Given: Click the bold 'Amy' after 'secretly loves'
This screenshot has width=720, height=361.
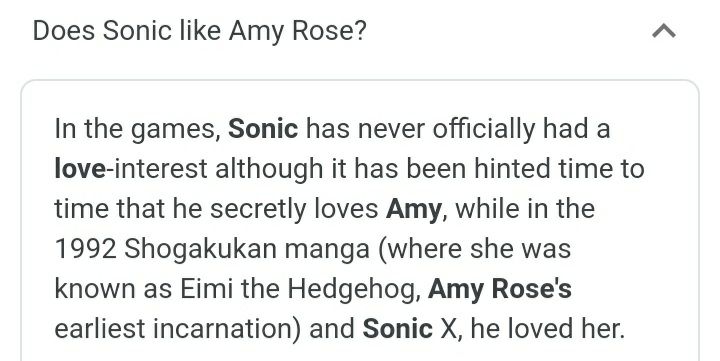Looking at the screenshot, I should click(x=414, y=210).
